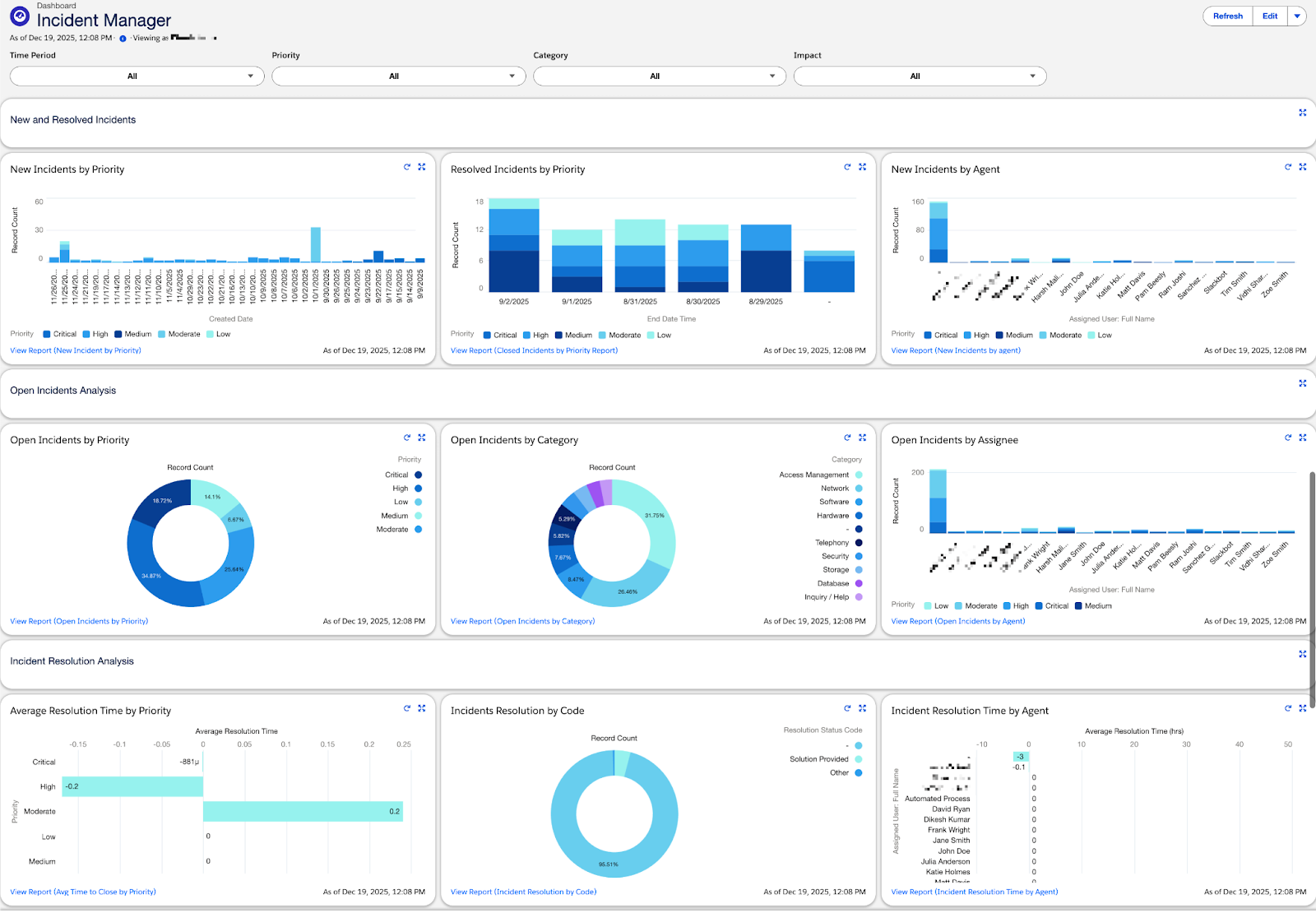This screenshot has width=1316, height=913.
Task: Refresh the Incidents Resolution by Code chart
Action: (847, 708)
